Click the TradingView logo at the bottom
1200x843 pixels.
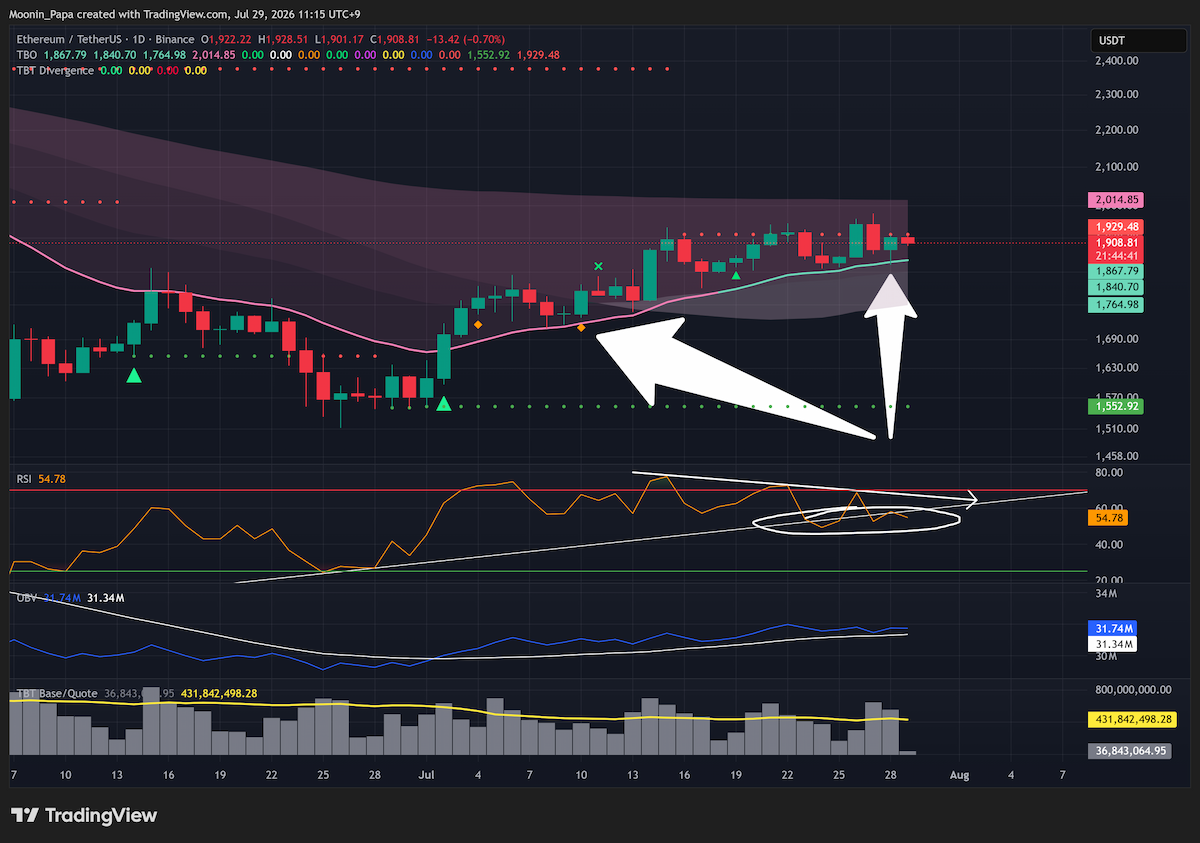pyautogui.click(x=84, y=815)
